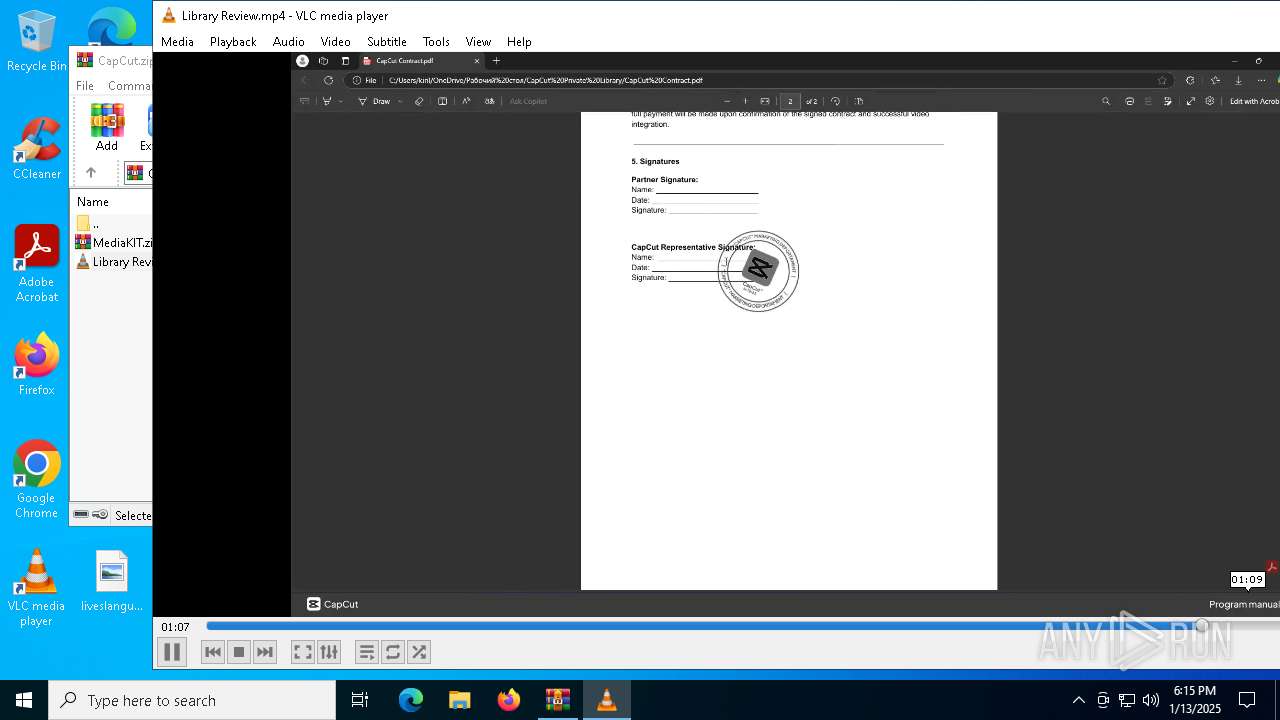This screenshot has height=720, width=1280.
Task: Open Firefox from the taskbar
Action: (x=509, y=700)
